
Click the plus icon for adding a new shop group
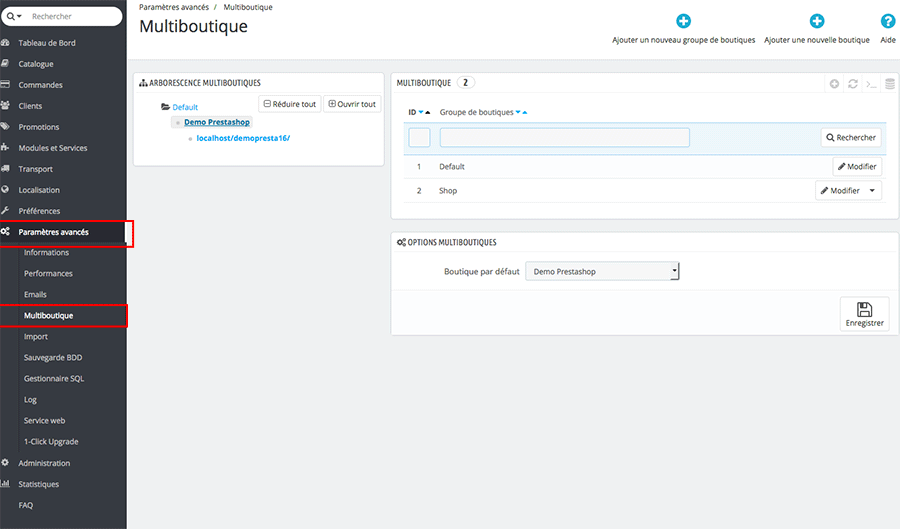coord(683,21)
